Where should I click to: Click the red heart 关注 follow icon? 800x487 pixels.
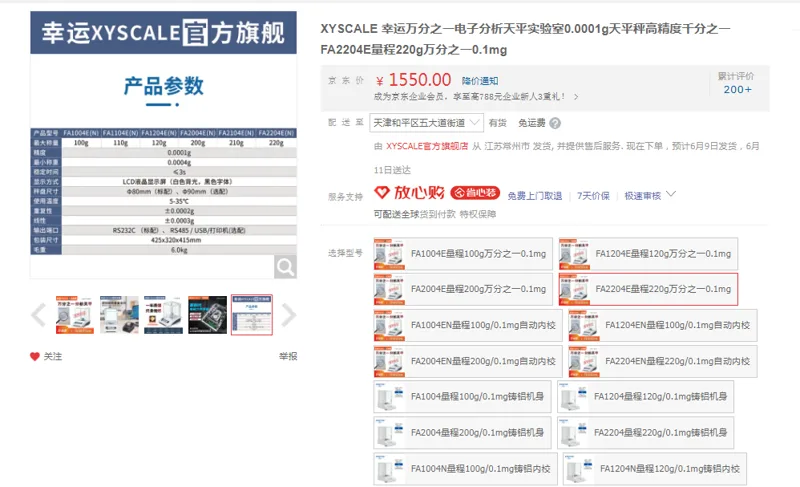[35, 356]
